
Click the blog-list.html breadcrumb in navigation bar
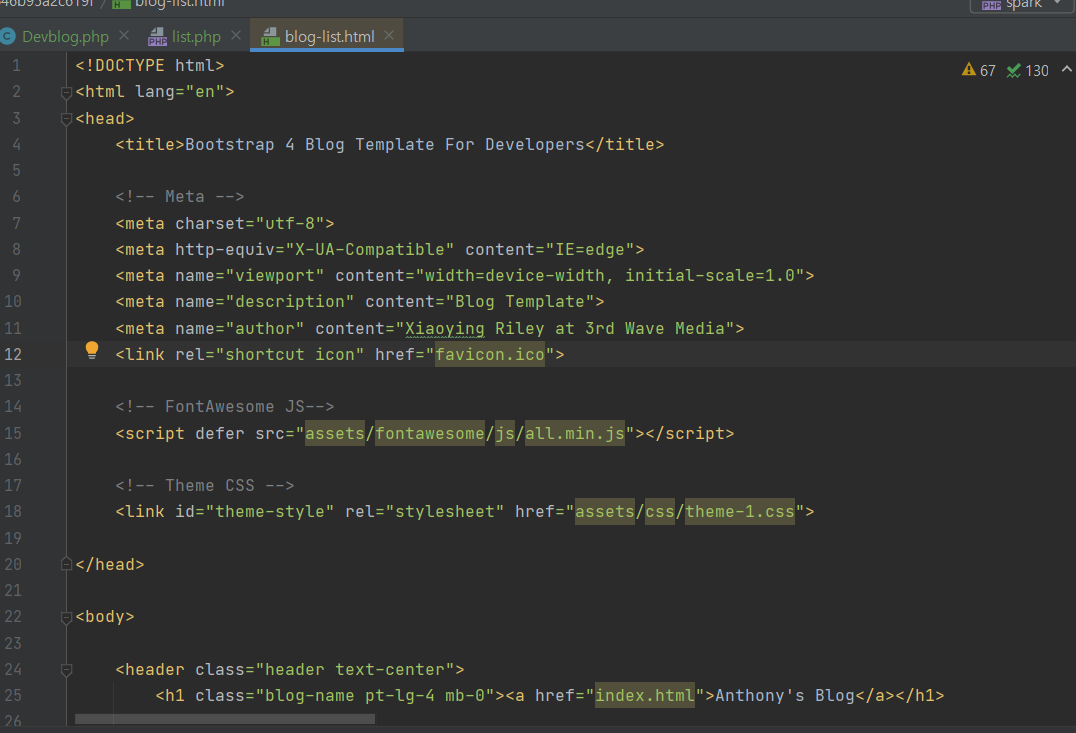point(169,3)
